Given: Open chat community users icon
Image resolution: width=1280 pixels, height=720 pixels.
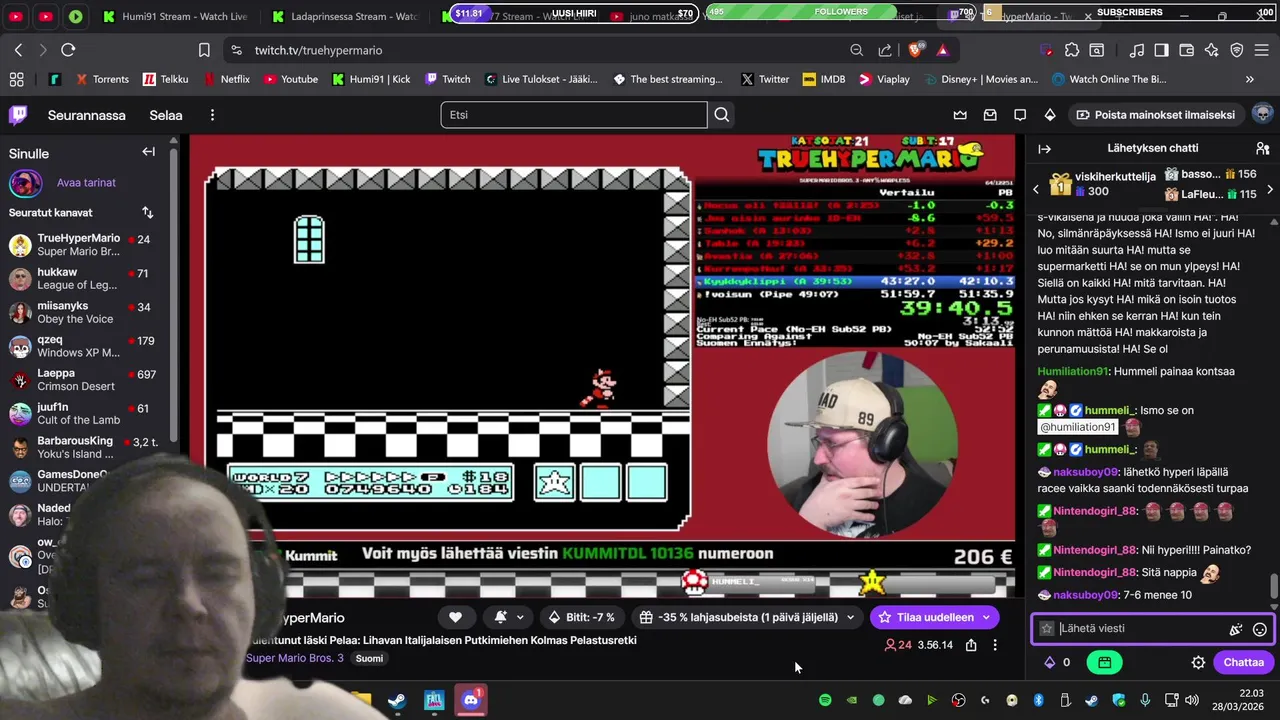Looking at the screenshot, I should coord(1262,149).
